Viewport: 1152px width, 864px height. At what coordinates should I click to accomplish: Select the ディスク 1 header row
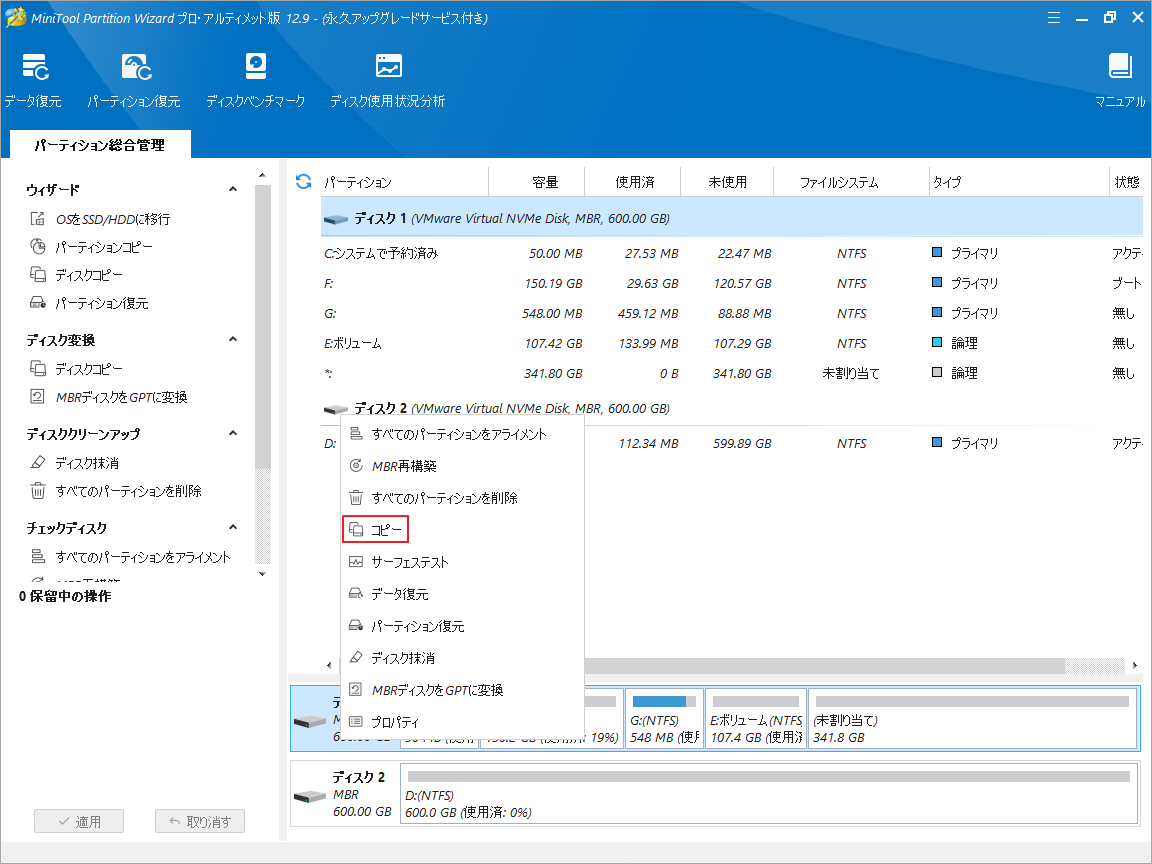732,218
